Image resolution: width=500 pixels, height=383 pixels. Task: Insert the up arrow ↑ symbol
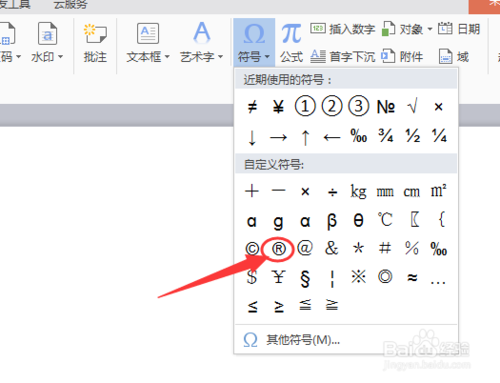pyautogui.click(x=305, y=137)
